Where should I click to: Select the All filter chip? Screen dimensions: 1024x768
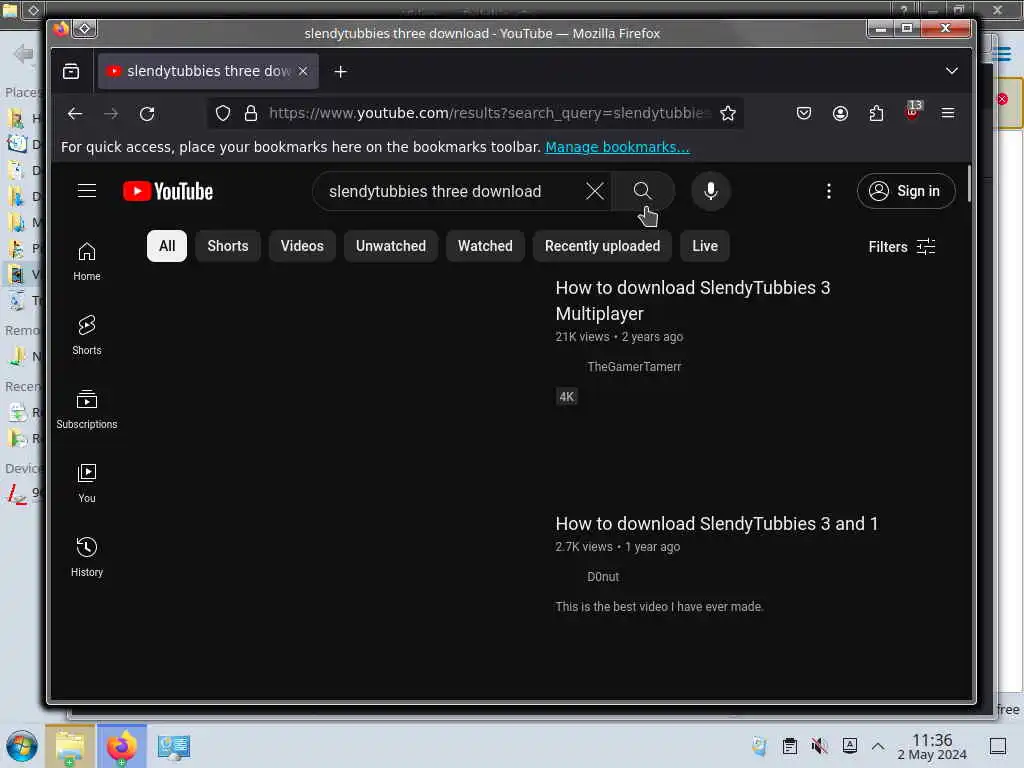167,246
